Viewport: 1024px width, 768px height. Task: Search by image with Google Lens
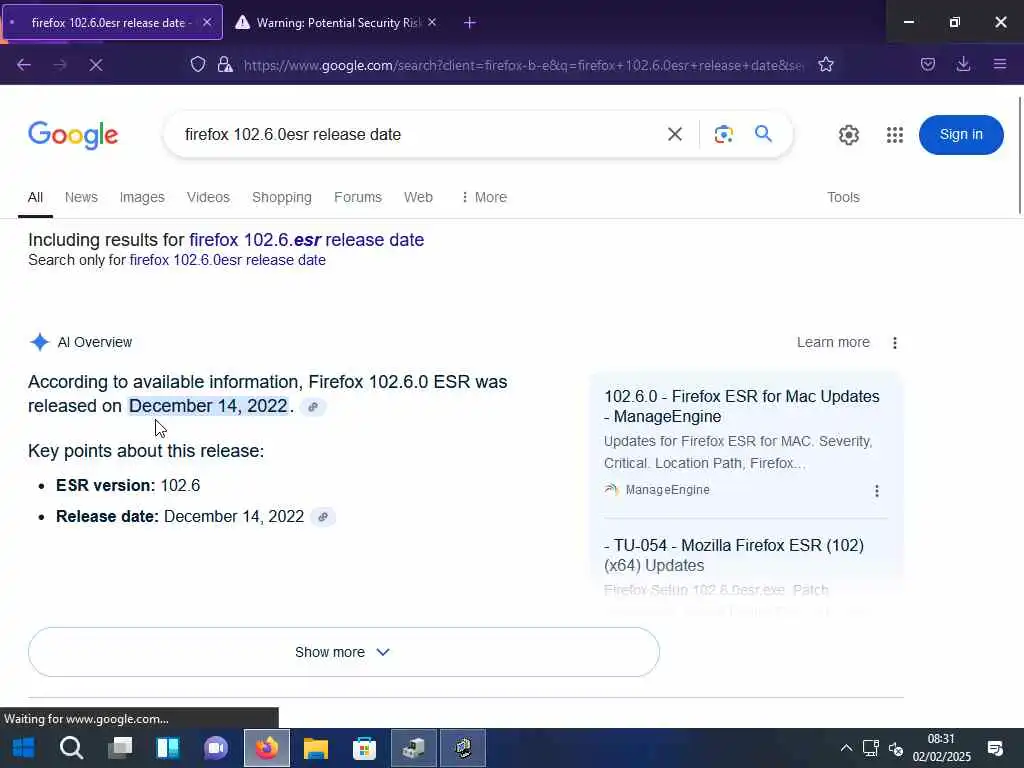coord(723,135)
